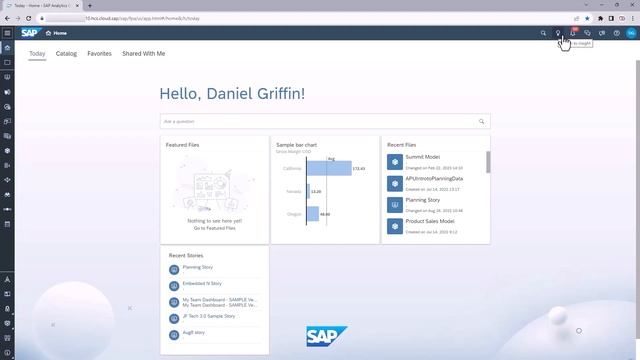Open Search to Insight lightbulb icon
Viewport: 640px width, 360px height.
[x=558, y=33]
